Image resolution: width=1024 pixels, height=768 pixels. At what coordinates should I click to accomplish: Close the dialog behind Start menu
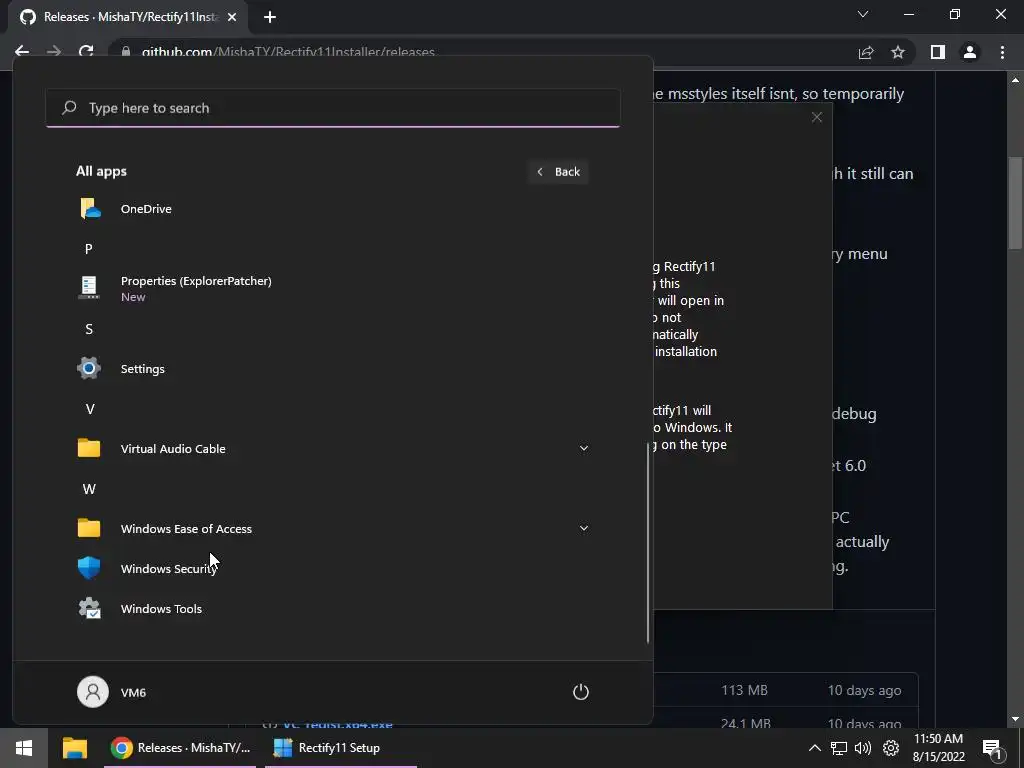816,118
